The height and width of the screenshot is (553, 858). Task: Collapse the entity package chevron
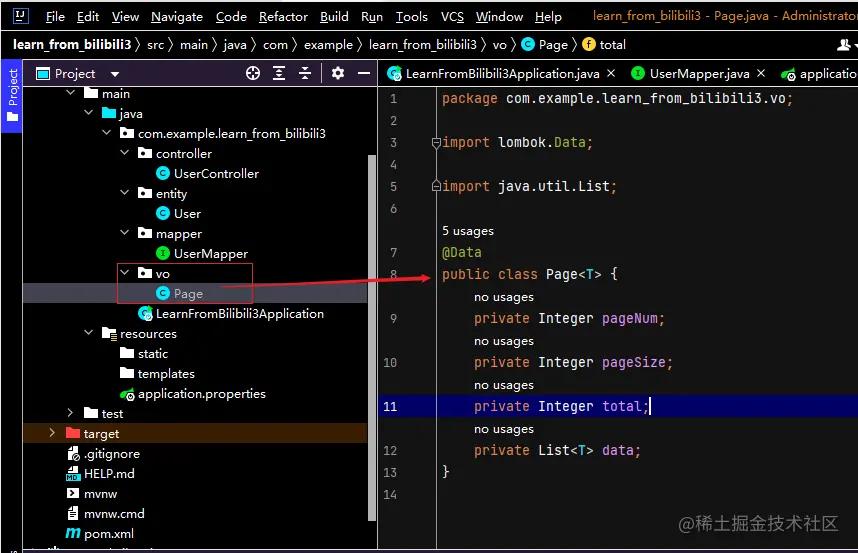coord(125,193)
